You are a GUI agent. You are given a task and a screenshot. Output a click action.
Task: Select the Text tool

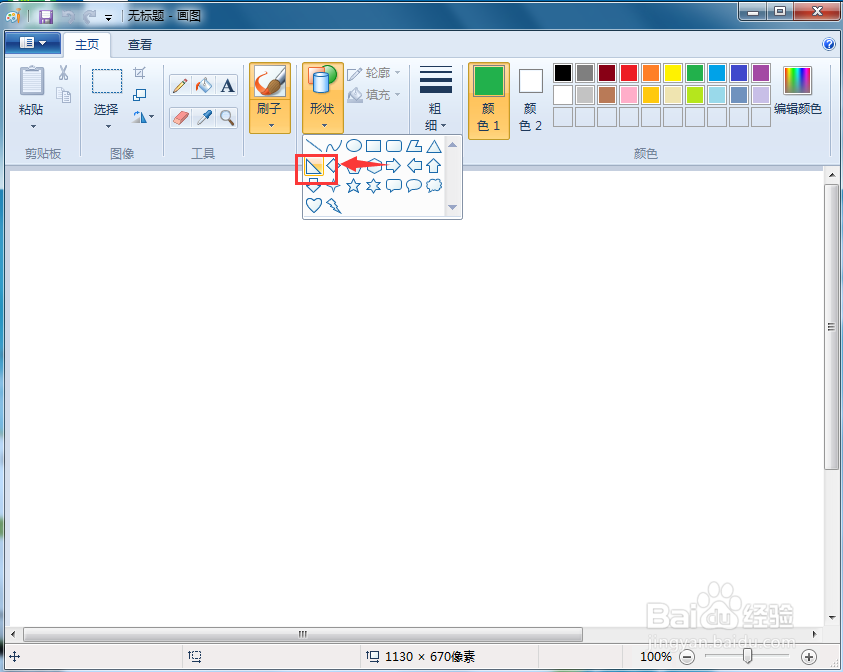(x=227, y=85)
